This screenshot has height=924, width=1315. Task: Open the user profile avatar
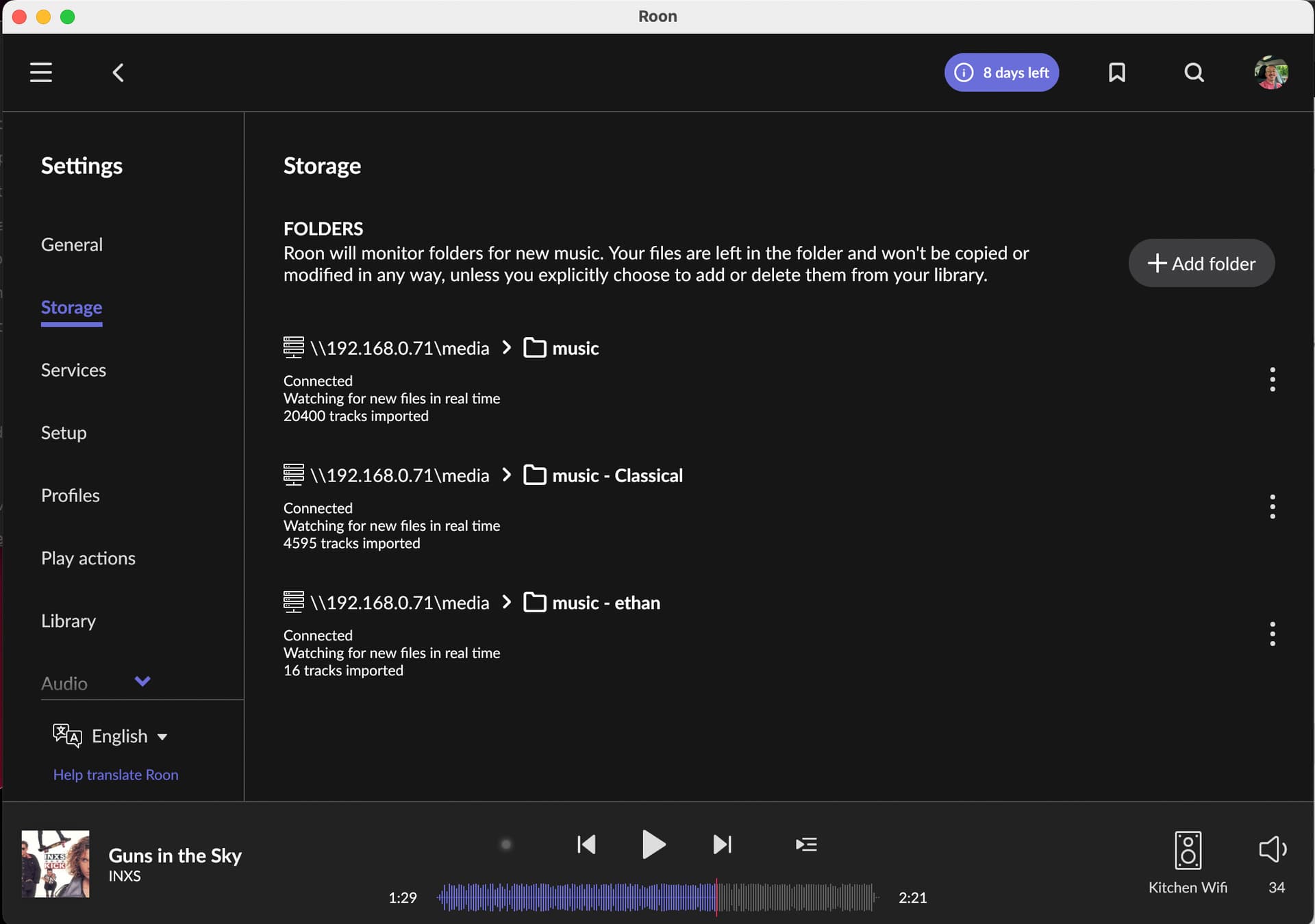pyautogui.click(x=1271, y=73)
